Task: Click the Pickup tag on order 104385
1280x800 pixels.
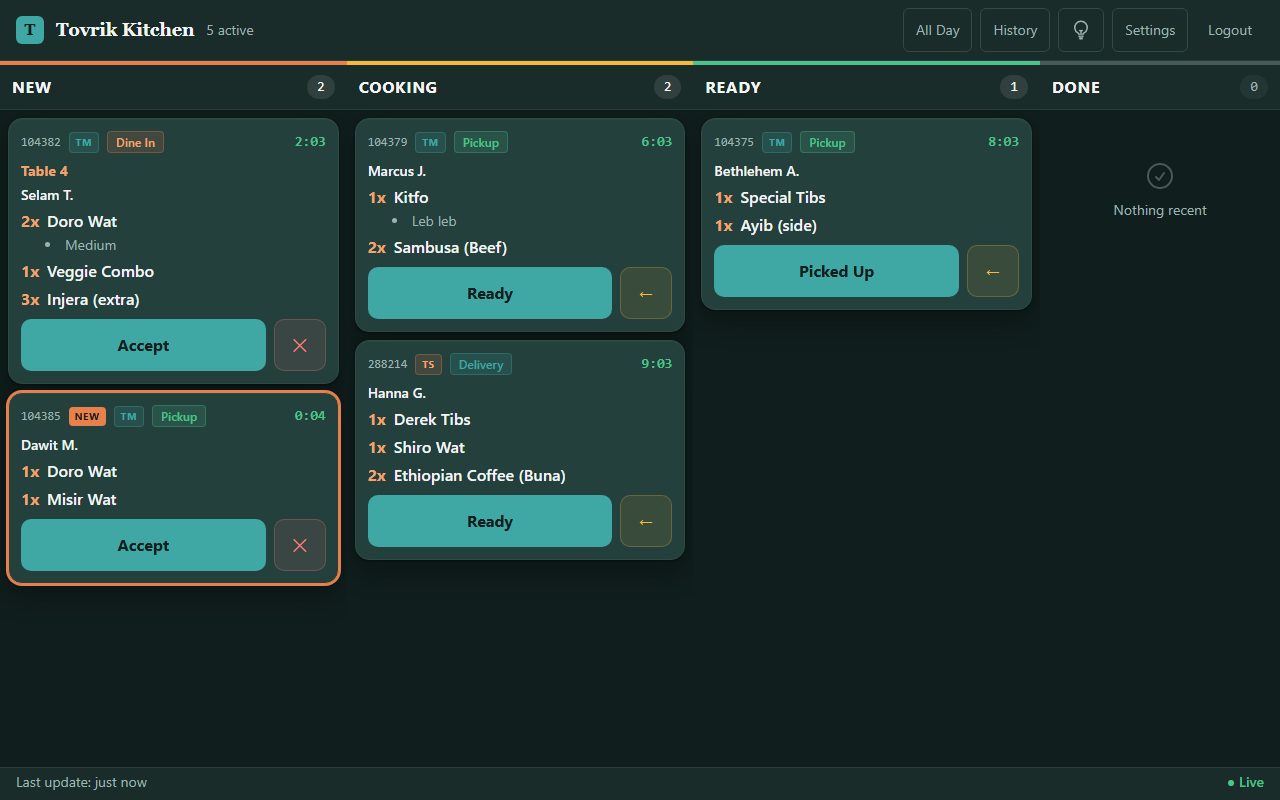Action: tap(179, 416)
